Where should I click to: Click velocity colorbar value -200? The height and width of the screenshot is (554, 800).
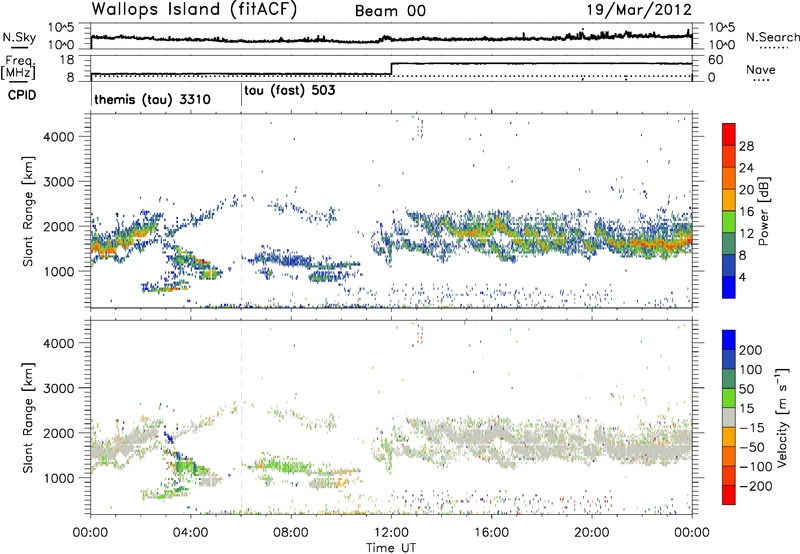click(756, 486)
